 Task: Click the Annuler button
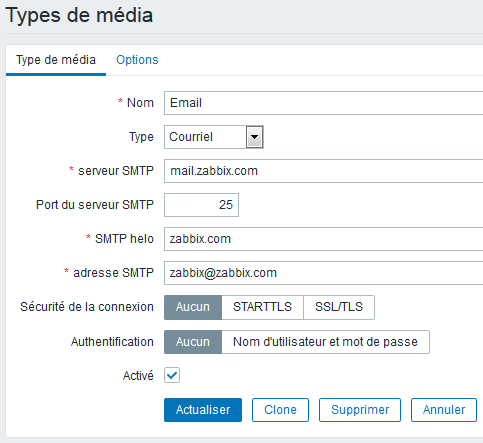444,410
